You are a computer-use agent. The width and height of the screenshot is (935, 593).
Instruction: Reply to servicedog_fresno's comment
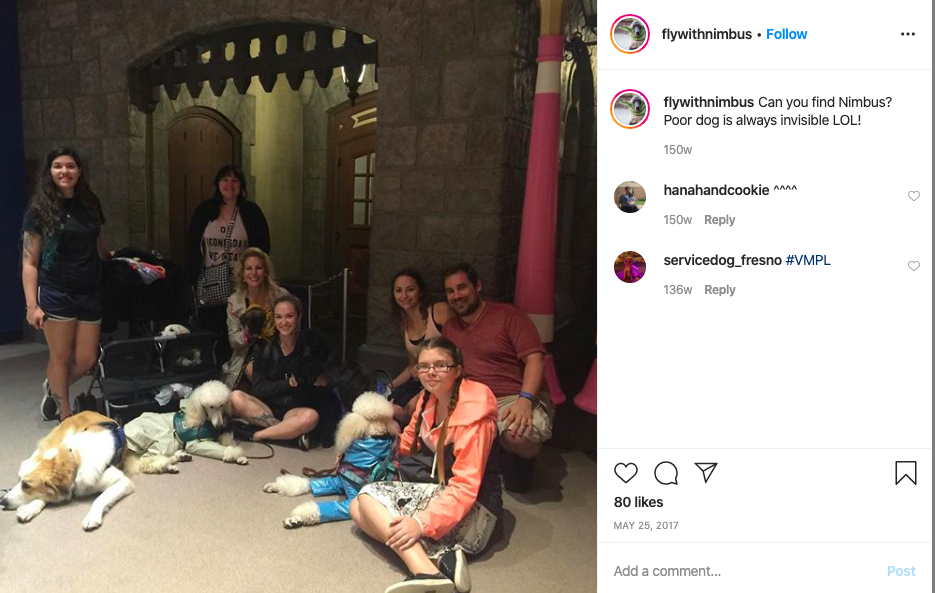pos(719,289)
